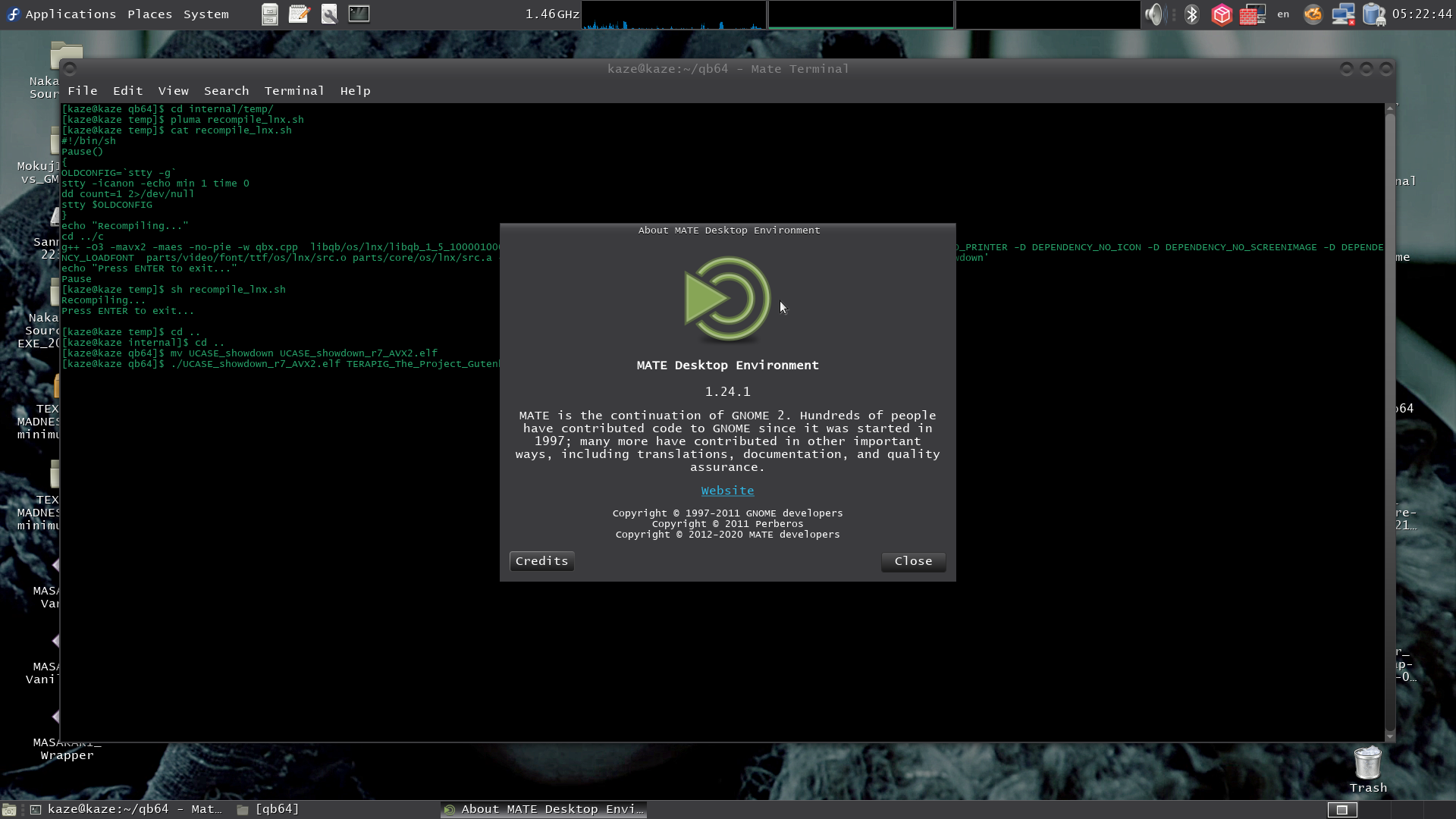Launch the text editor notepad icon
This screenshot has height=819, width=1456.
point(300,14)
